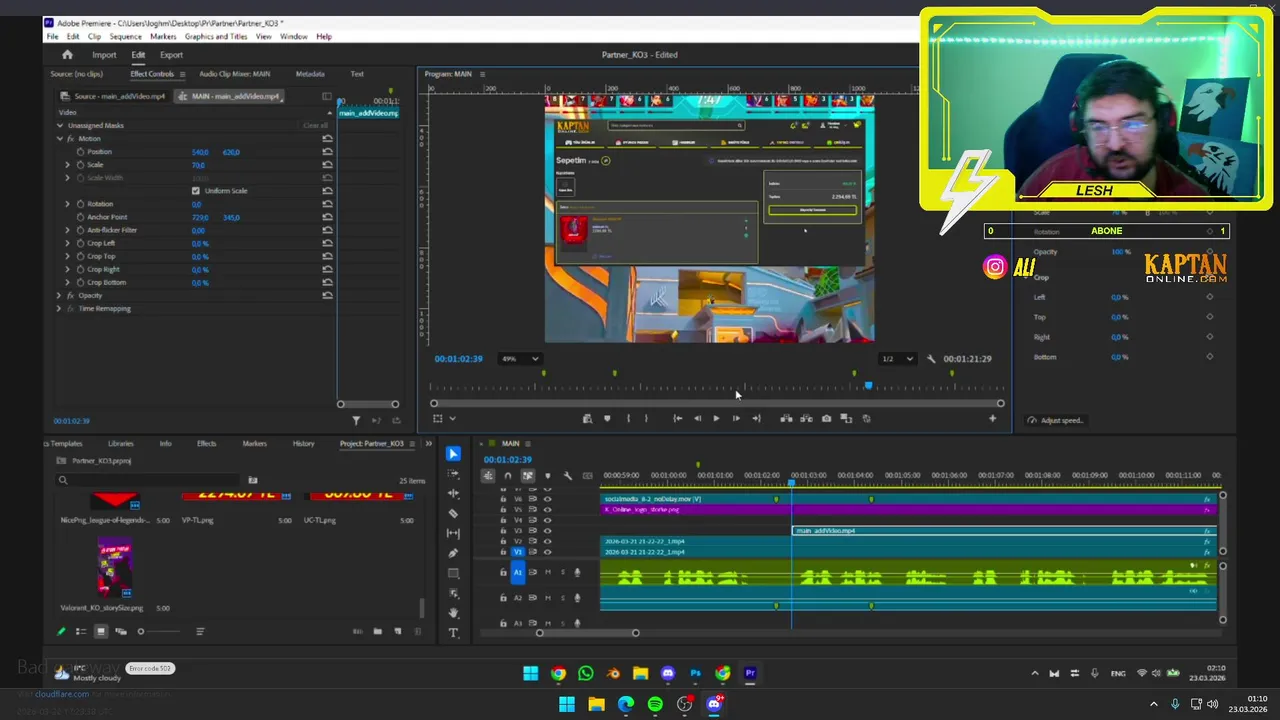The image size is (1280, 720).
Task: Step back one frame
Action: pyautogui.click(x=697, y=419)
